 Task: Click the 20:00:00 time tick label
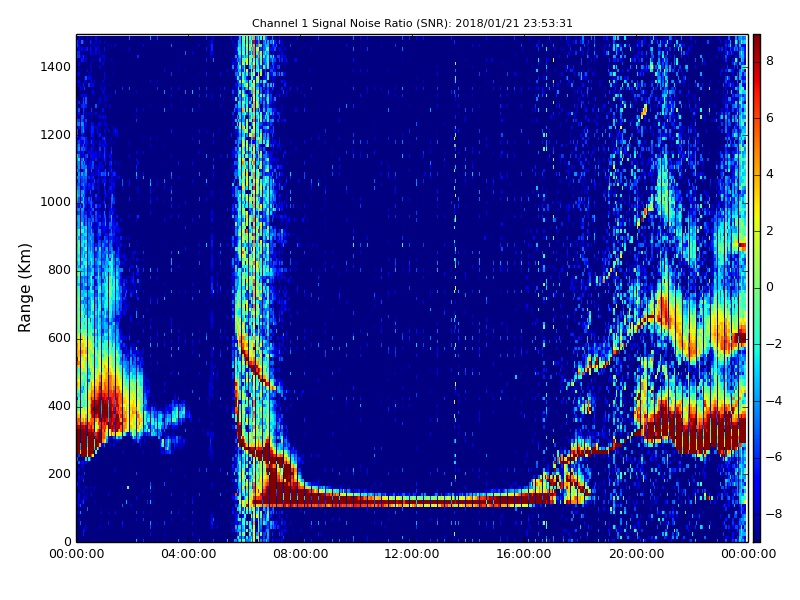(x=636, y=554)
